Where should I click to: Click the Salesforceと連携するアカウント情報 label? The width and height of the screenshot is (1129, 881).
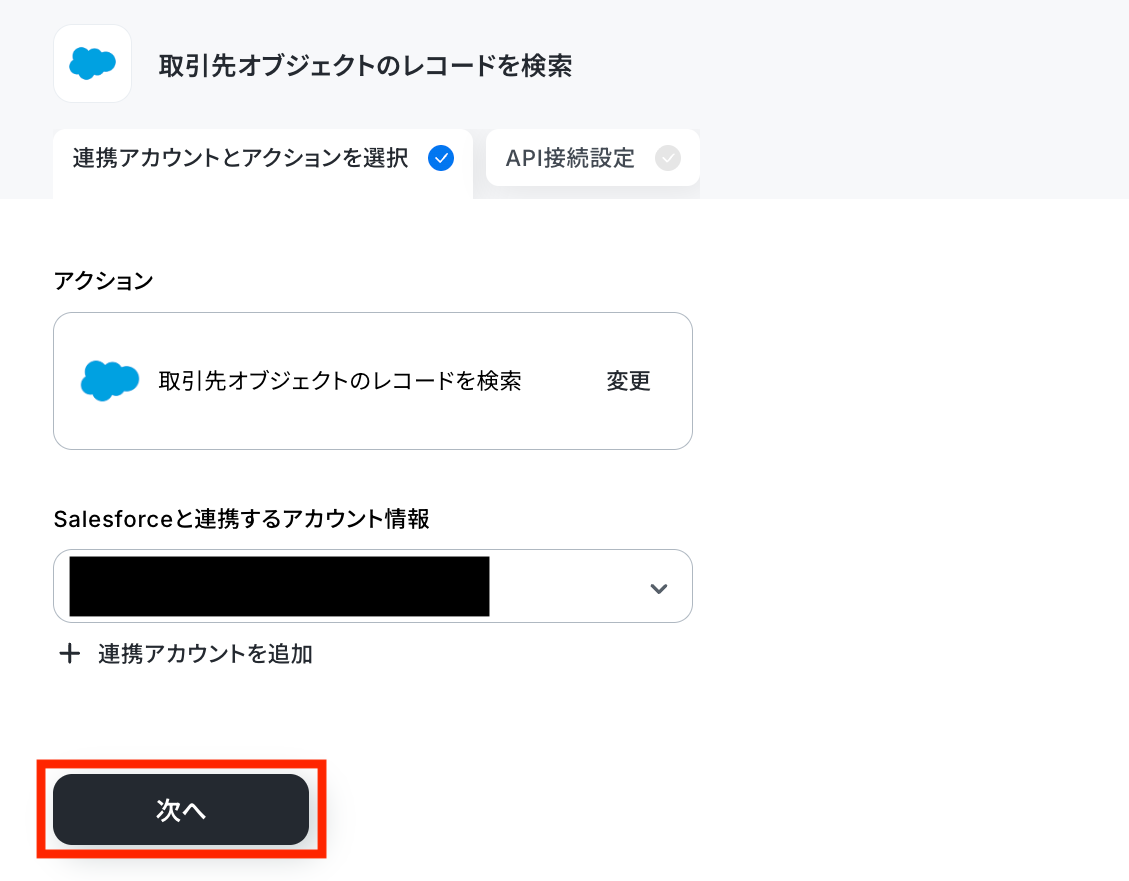coord(241,519)
